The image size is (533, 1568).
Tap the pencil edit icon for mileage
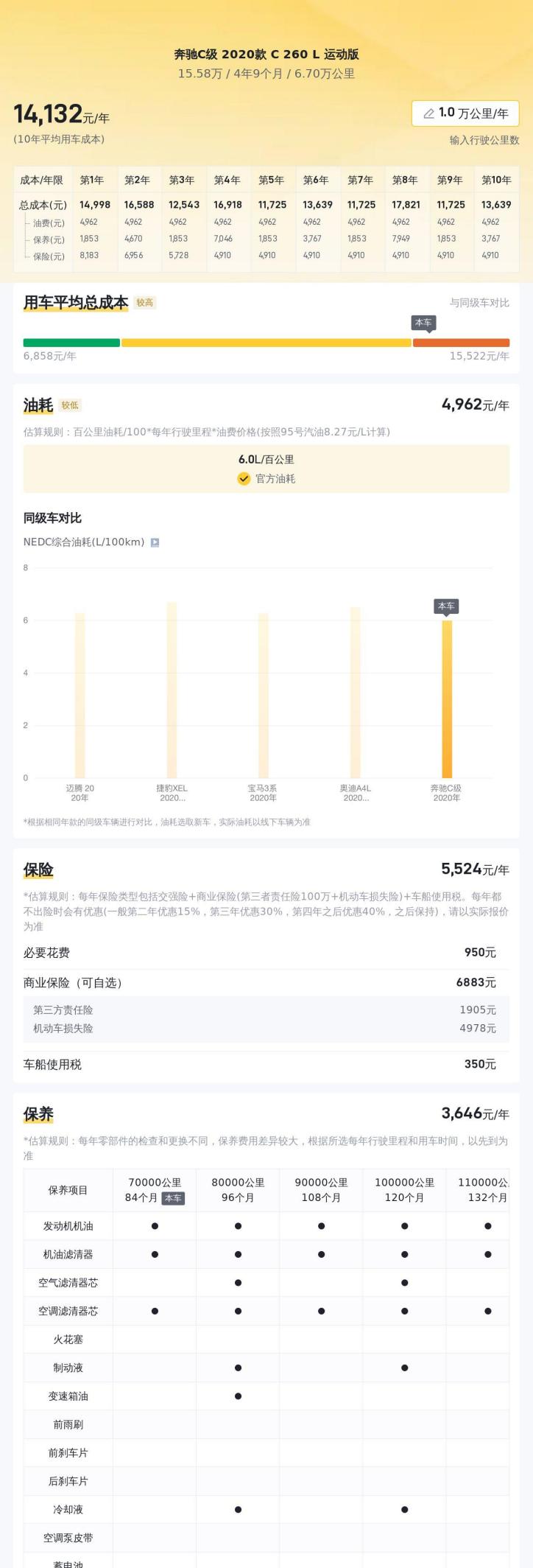(x=428, y=113)
